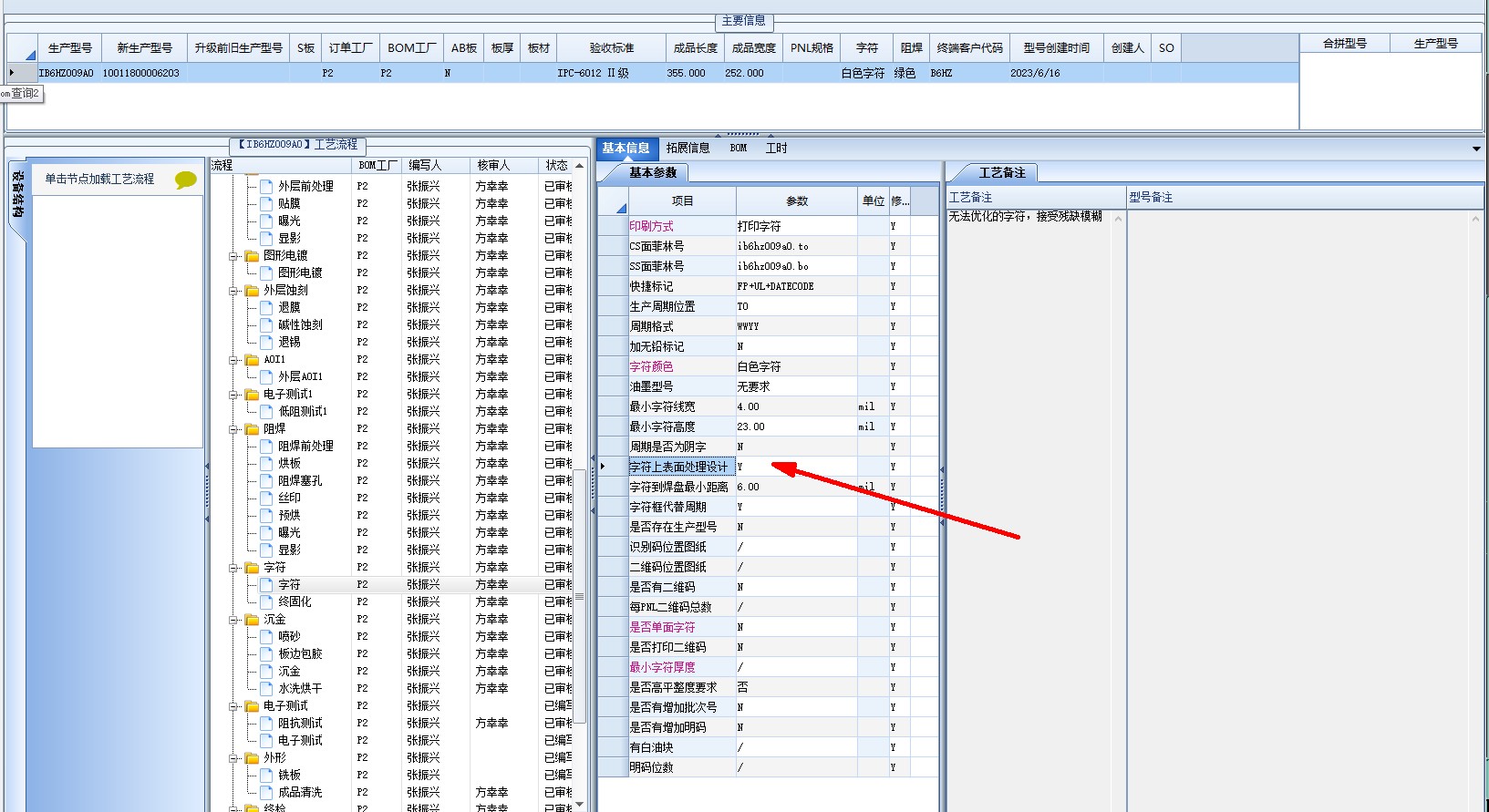The height and width of the screenshot is (812, 1489).
Task: Collapse the 图形电镀 tree node
Action: point(234,256)
